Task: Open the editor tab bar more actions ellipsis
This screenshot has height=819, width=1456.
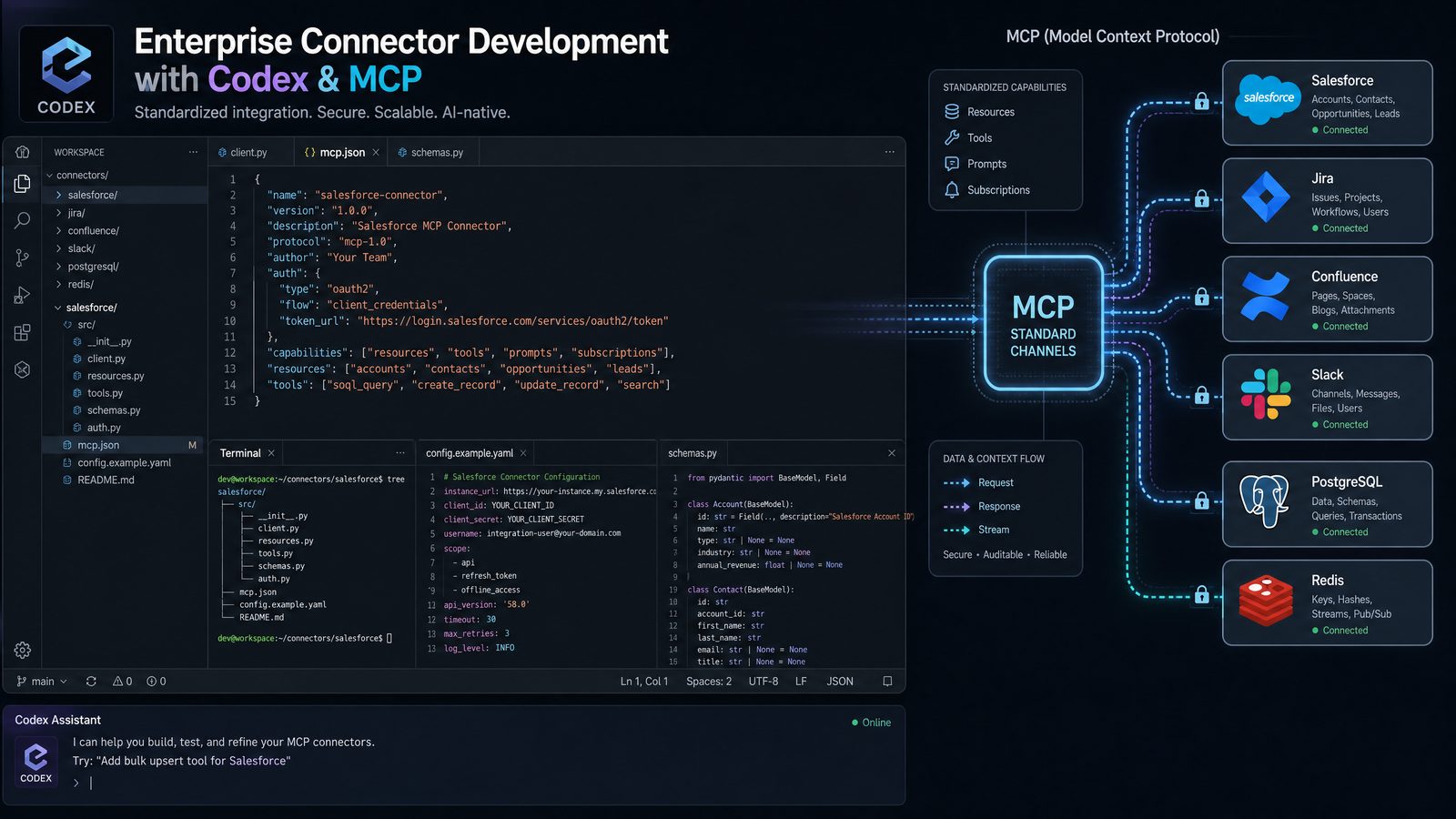Action: click(x=889, y=152)
